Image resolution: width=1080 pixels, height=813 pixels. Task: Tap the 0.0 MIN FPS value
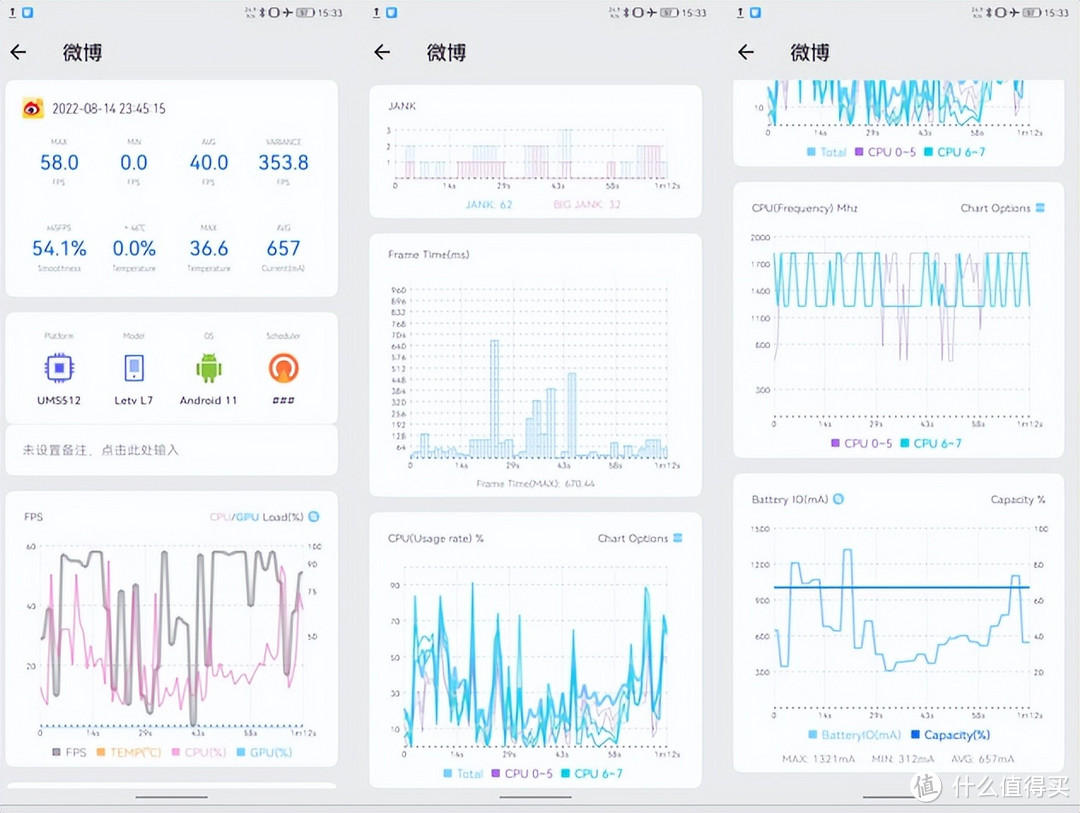[134, 163]
